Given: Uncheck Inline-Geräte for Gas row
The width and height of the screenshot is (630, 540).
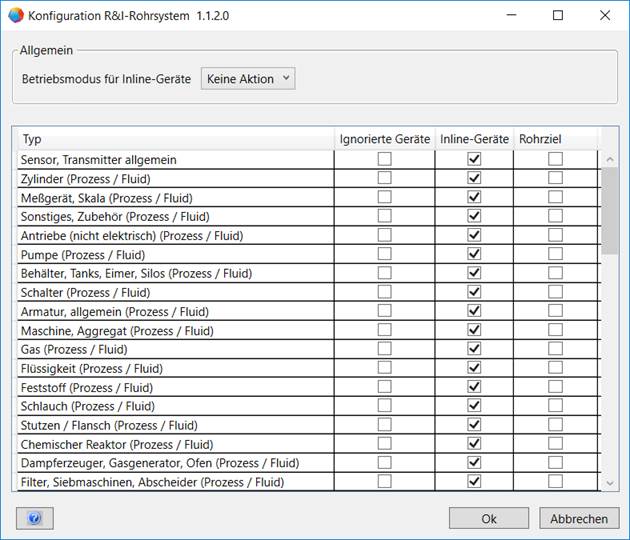Looking at the screenshot, I should click(474, 349).
